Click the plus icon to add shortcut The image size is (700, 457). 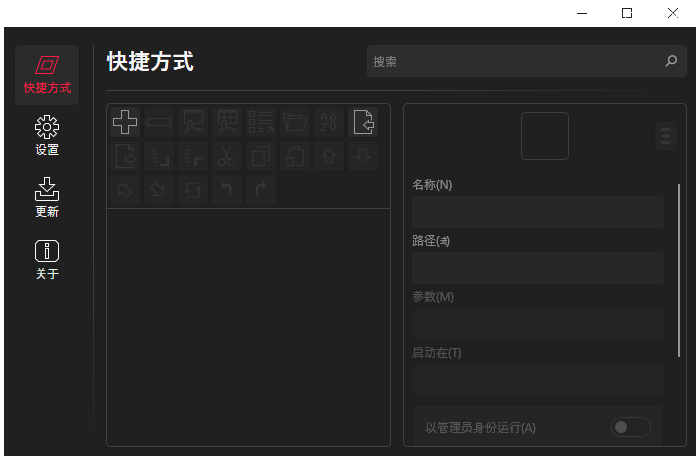[x=125, y=122]
